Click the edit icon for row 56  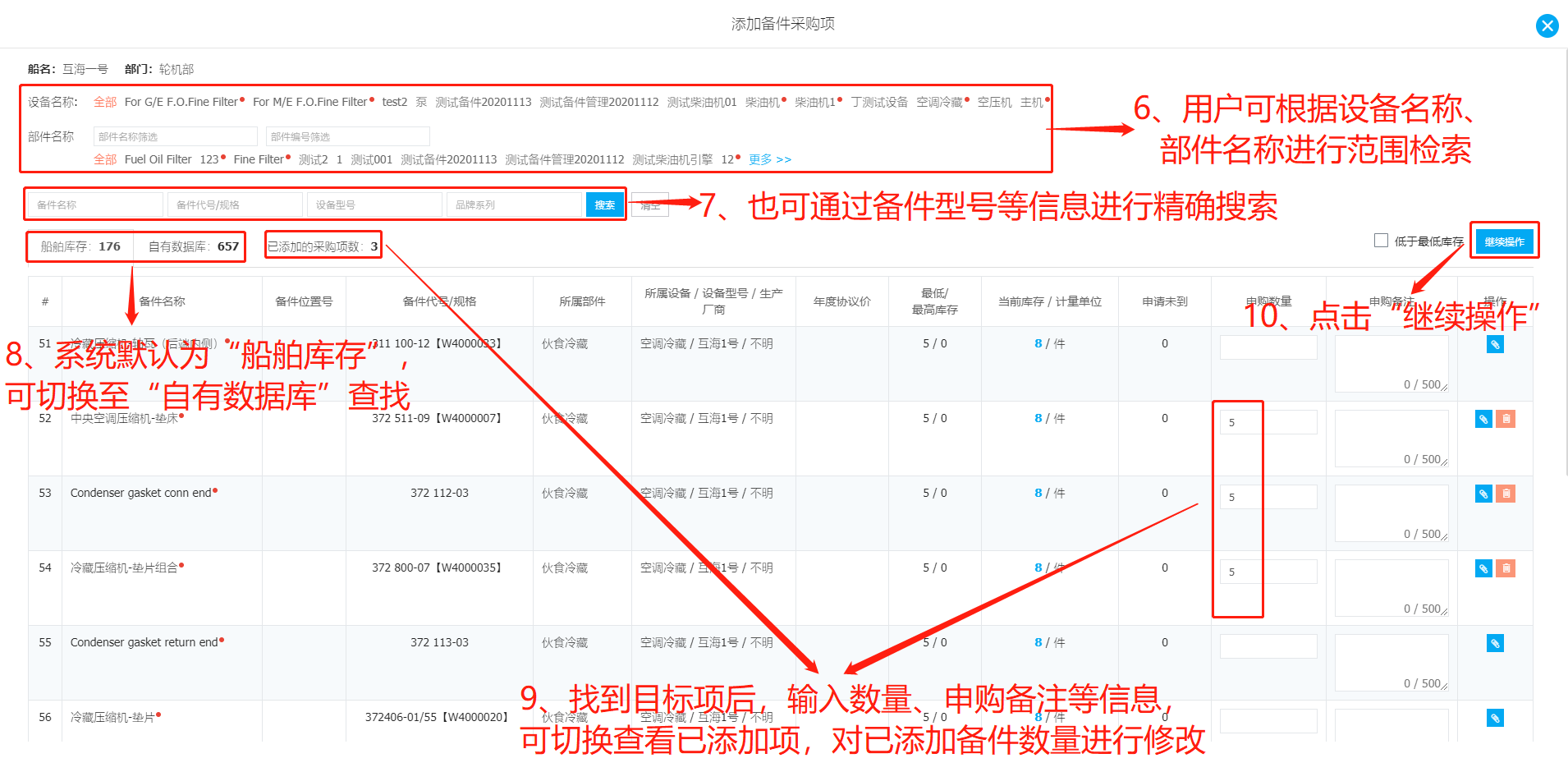pos(1495,719)
